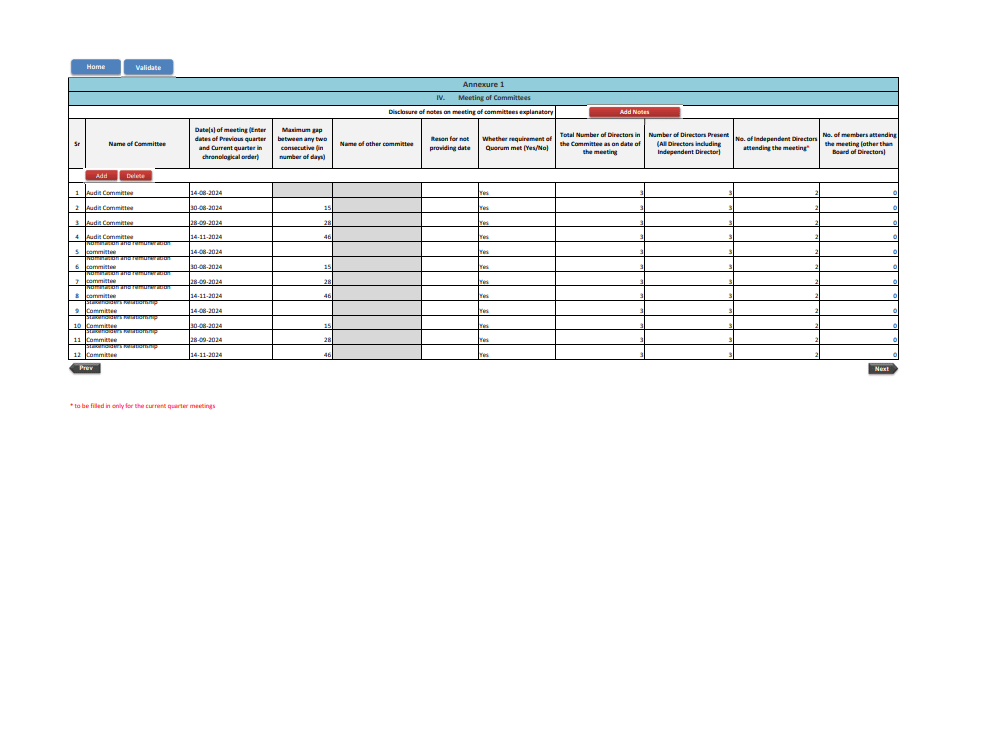Select Audit Committee name in row 2
Image resolution: width=981 pixels, height=744 pixels.
137,206
